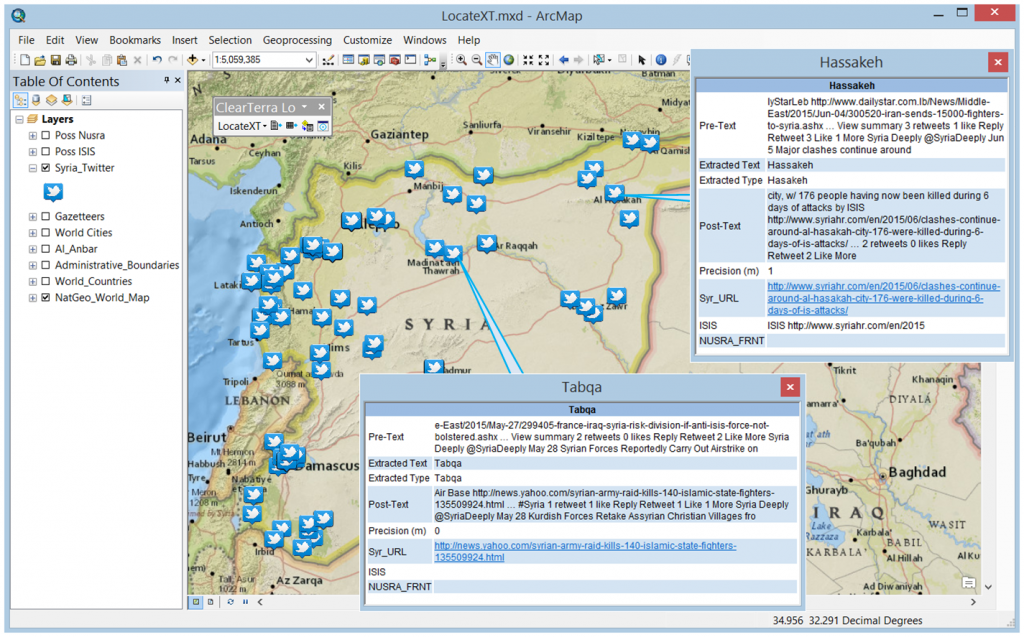Viewport: 1024px width, 637px height.
Task: Pin the Table Of Contents panel
Action: 167,80
